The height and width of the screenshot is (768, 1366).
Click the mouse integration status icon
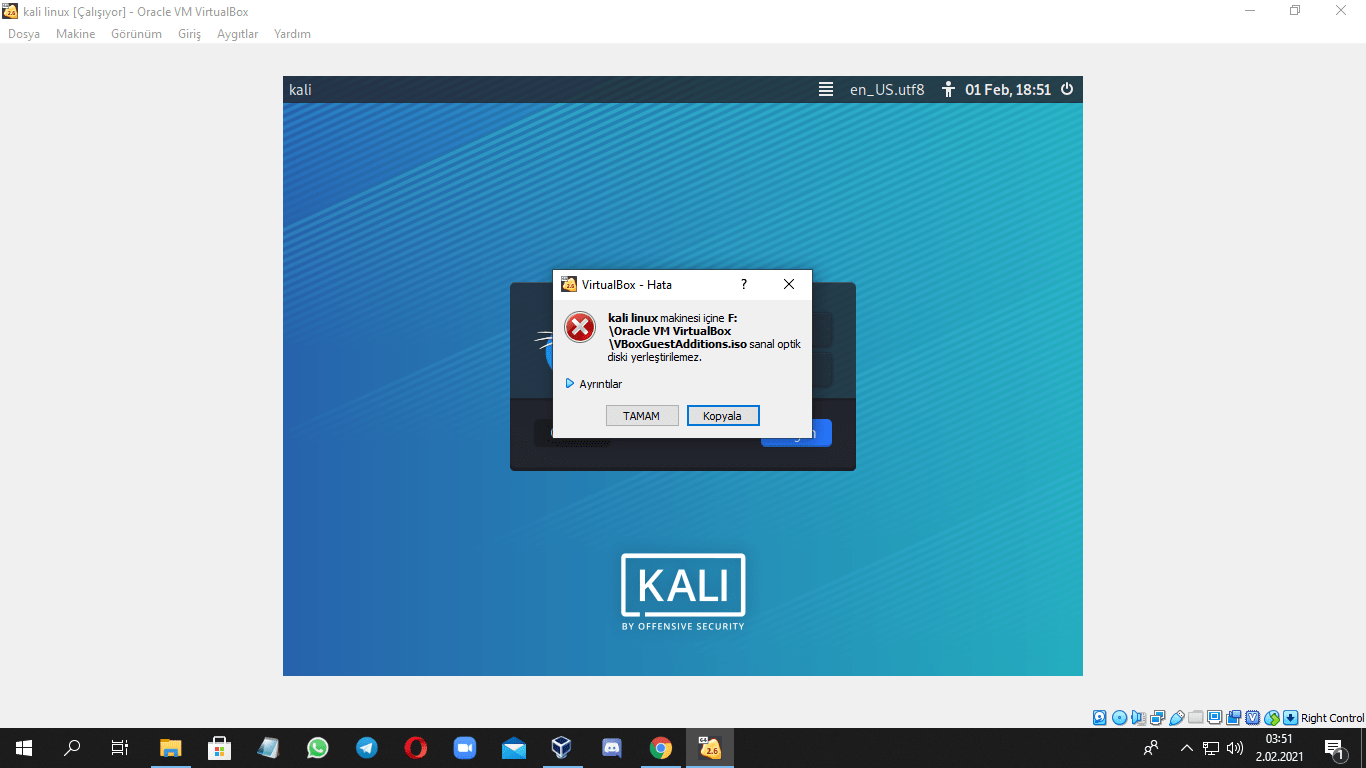pyautogui.click(x=1272, y=718)
